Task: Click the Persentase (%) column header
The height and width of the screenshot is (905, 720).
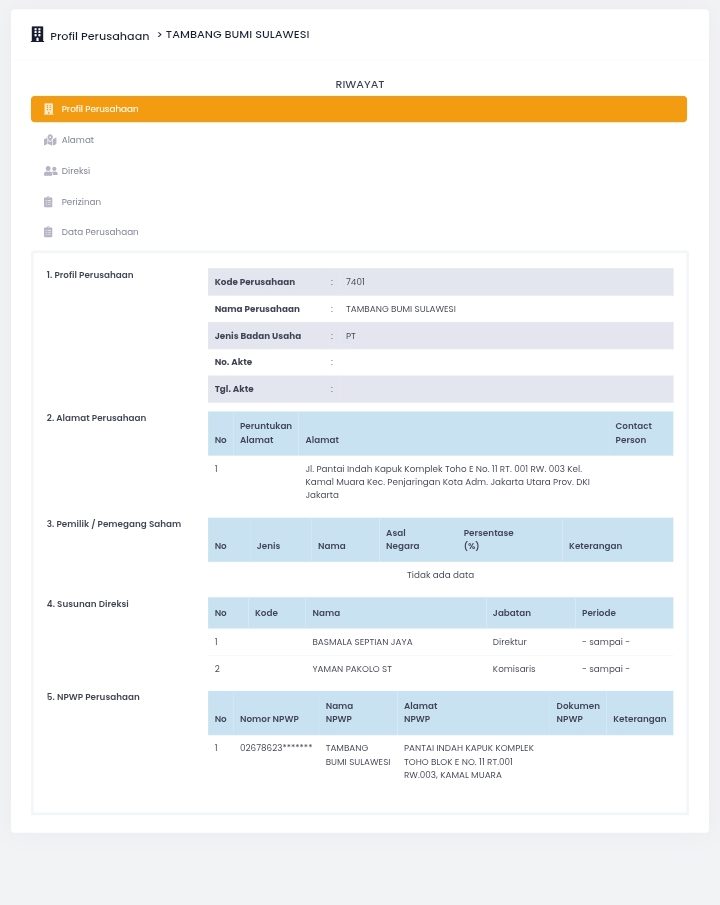Action: coord(488,539)
